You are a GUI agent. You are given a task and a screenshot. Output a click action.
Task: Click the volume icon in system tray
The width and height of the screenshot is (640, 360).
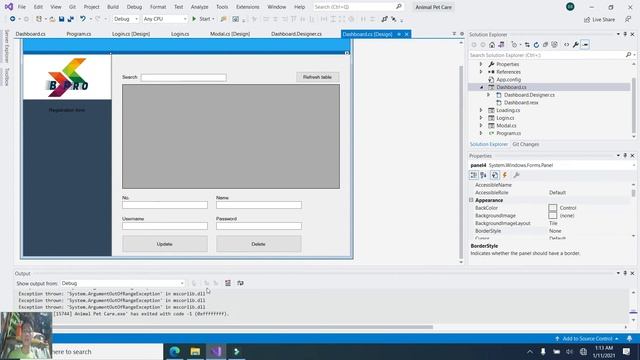click(569, 351)
